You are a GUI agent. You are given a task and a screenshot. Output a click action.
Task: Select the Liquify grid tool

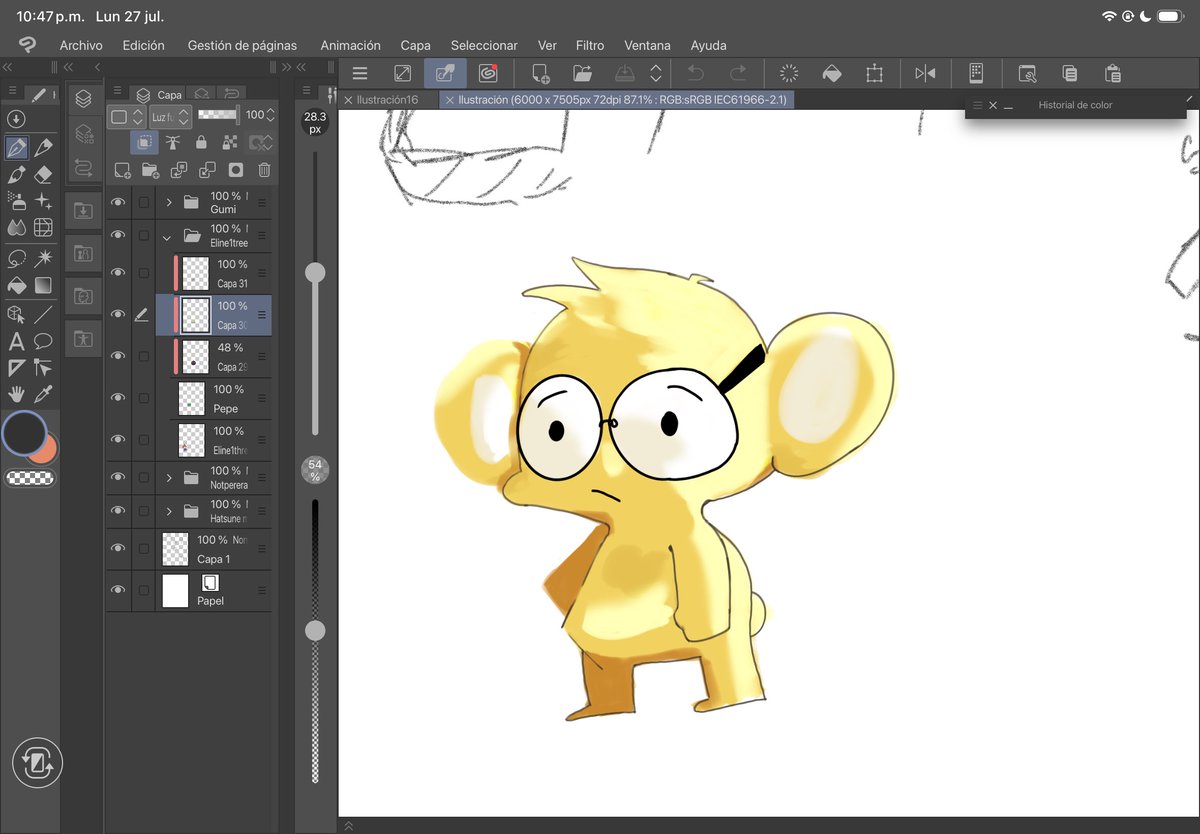tap(43, 228)
